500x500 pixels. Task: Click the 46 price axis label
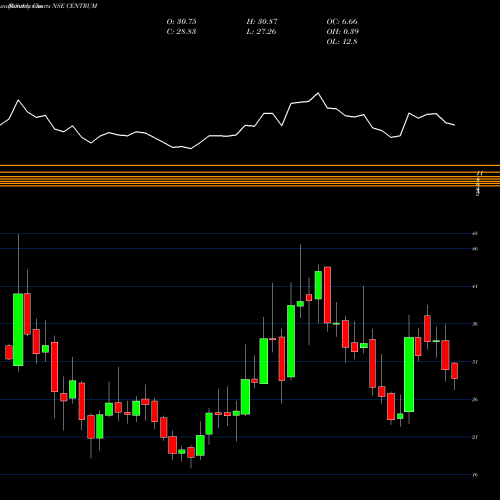(x=475, y=249)
